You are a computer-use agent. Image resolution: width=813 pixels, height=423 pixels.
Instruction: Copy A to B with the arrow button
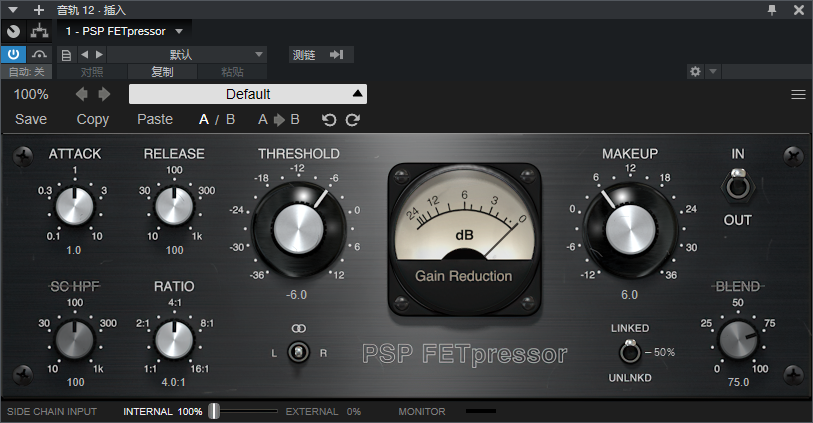point(279,120)
